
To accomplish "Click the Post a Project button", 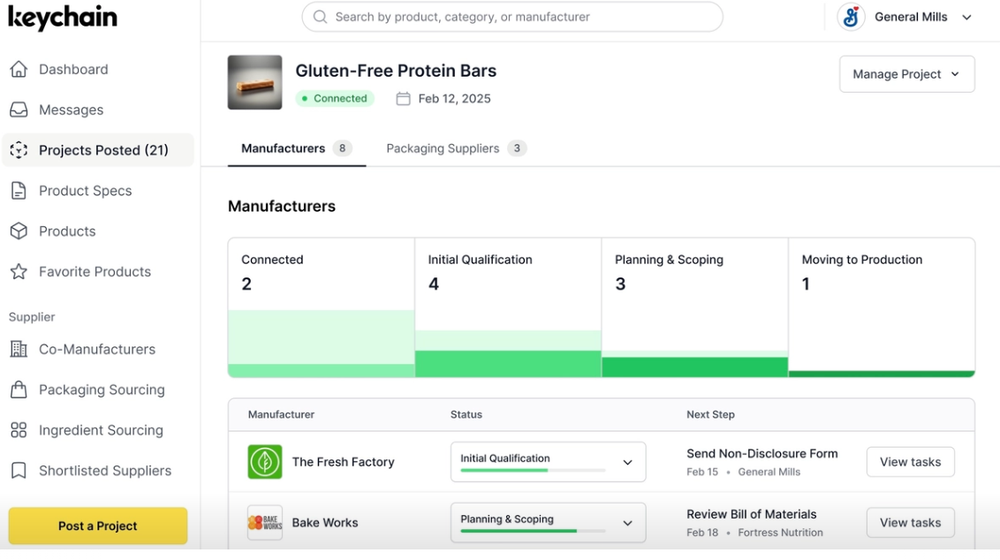I will [98, 526].
